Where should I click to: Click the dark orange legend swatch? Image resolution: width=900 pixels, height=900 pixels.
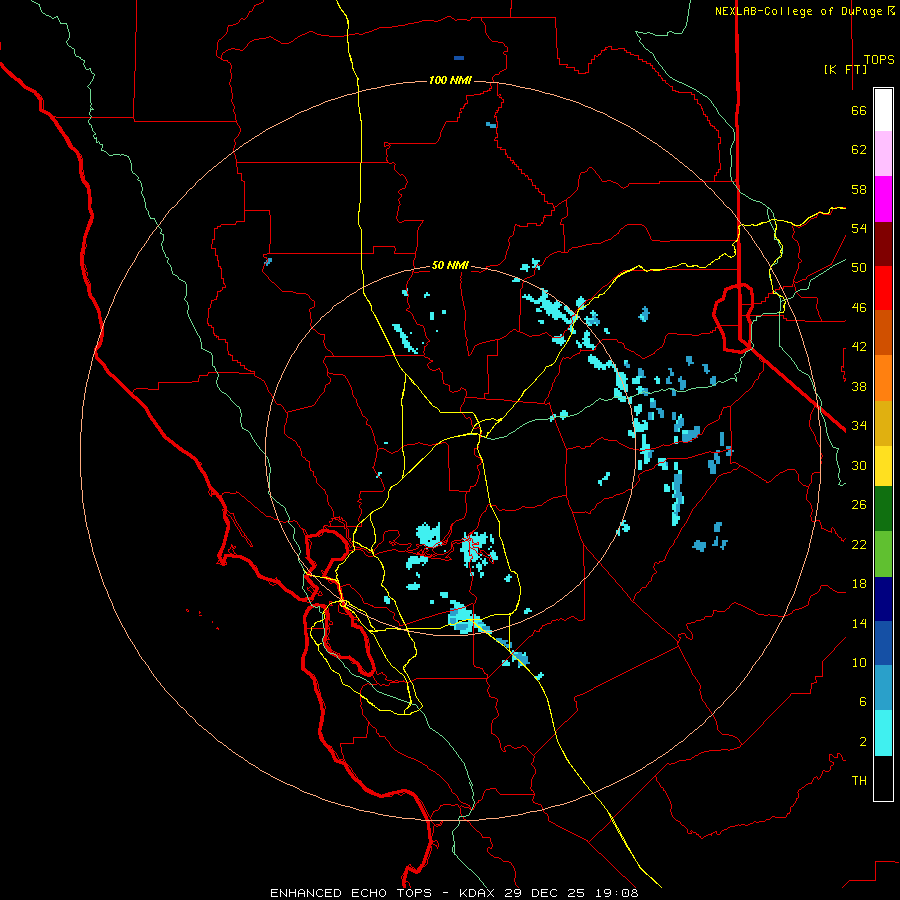[883, 332]
